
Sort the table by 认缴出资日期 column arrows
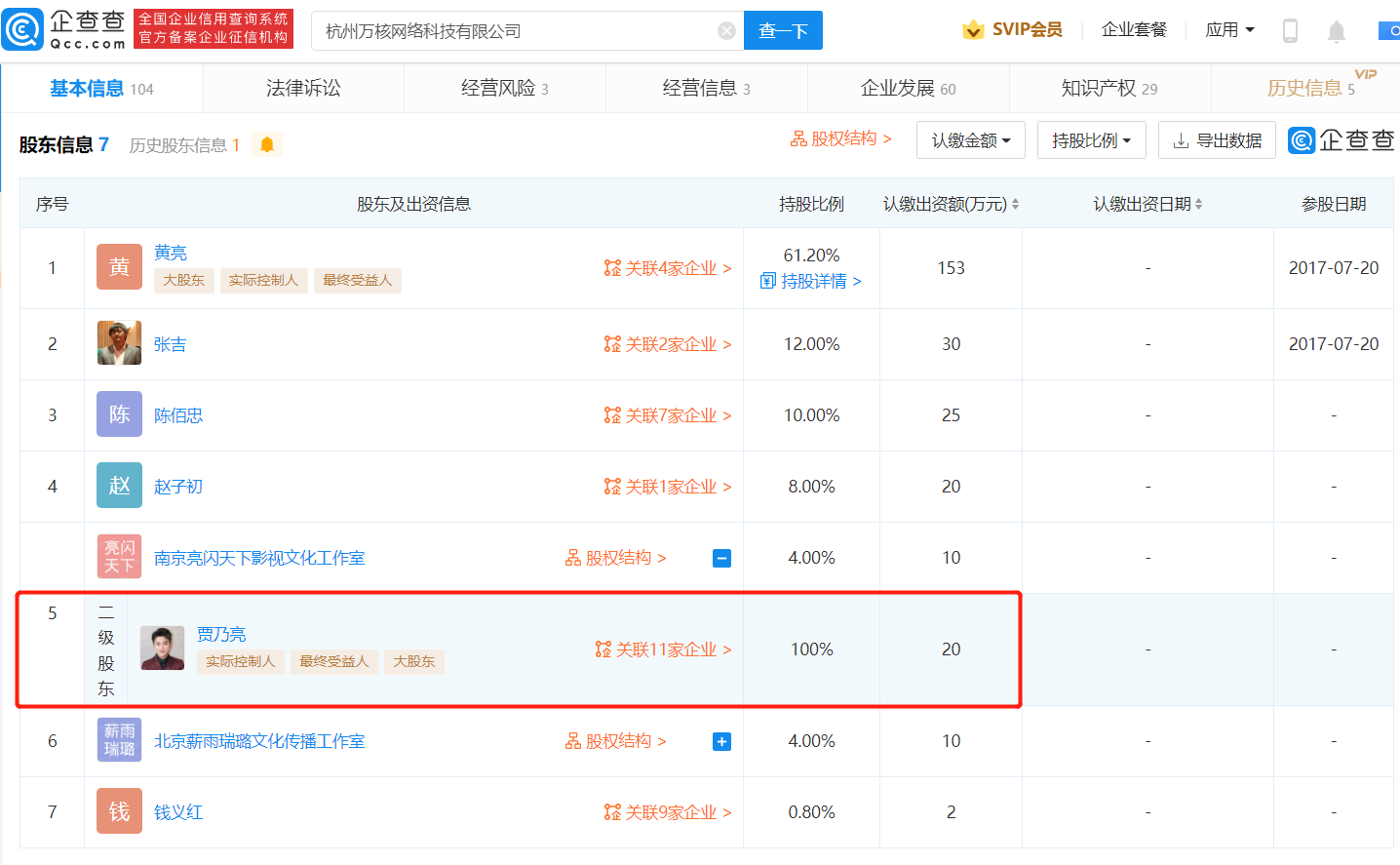coord(1198,204)
